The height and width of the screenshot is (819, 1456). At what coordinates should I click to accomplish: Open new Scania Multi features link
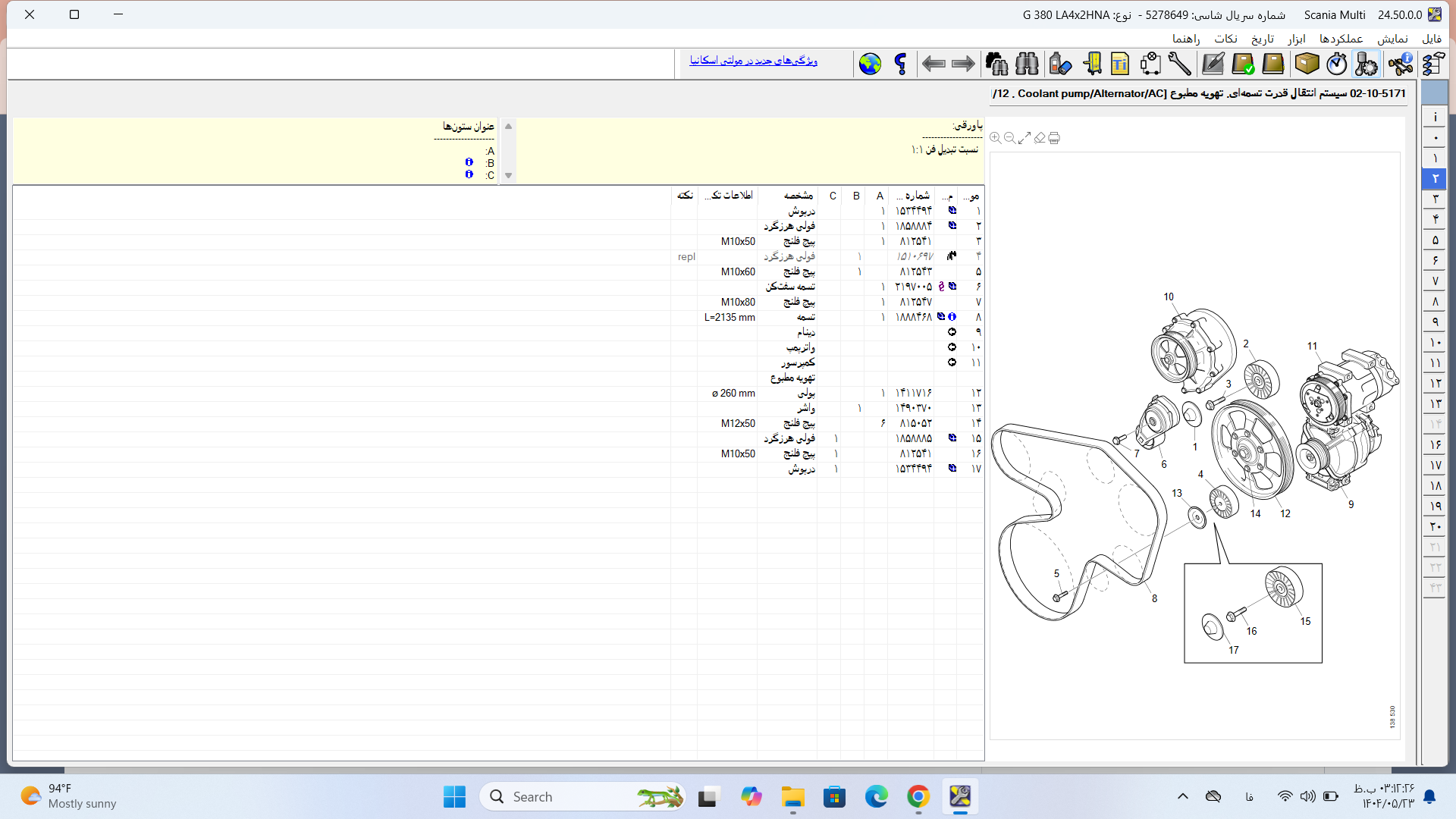click(753, 61)
